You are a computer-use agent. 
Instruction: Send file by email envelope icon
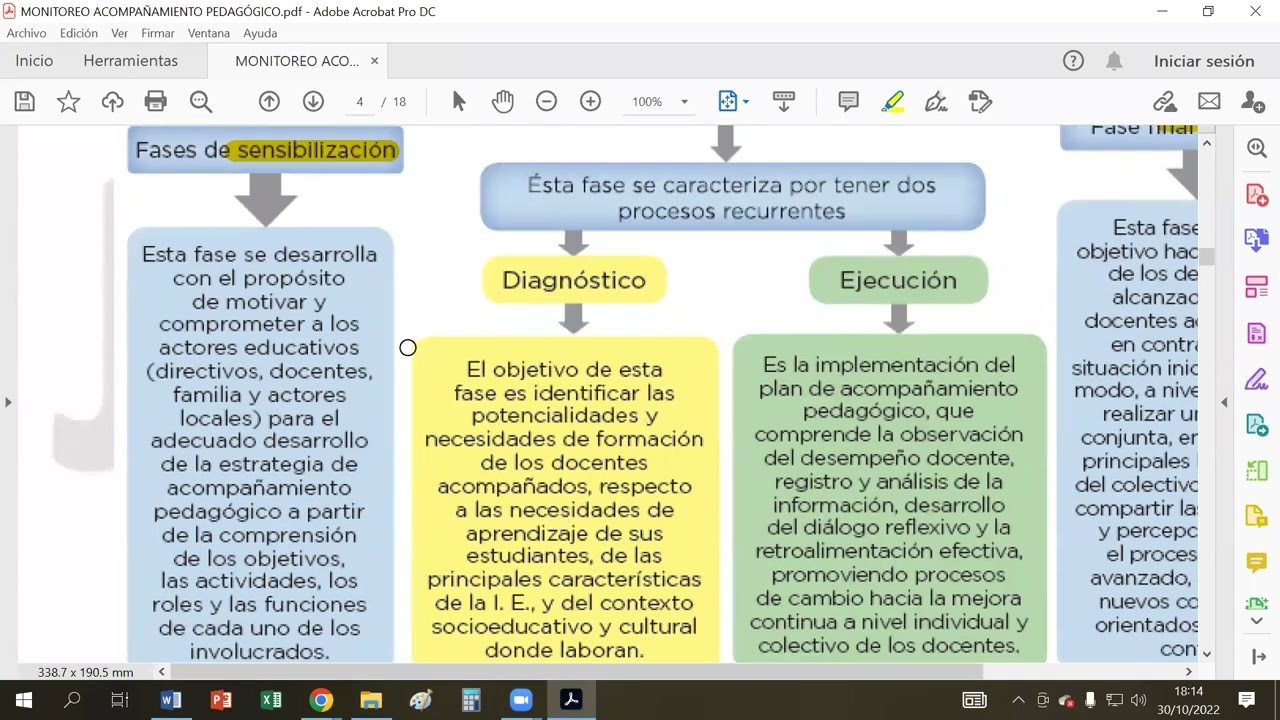[1209, 101]
